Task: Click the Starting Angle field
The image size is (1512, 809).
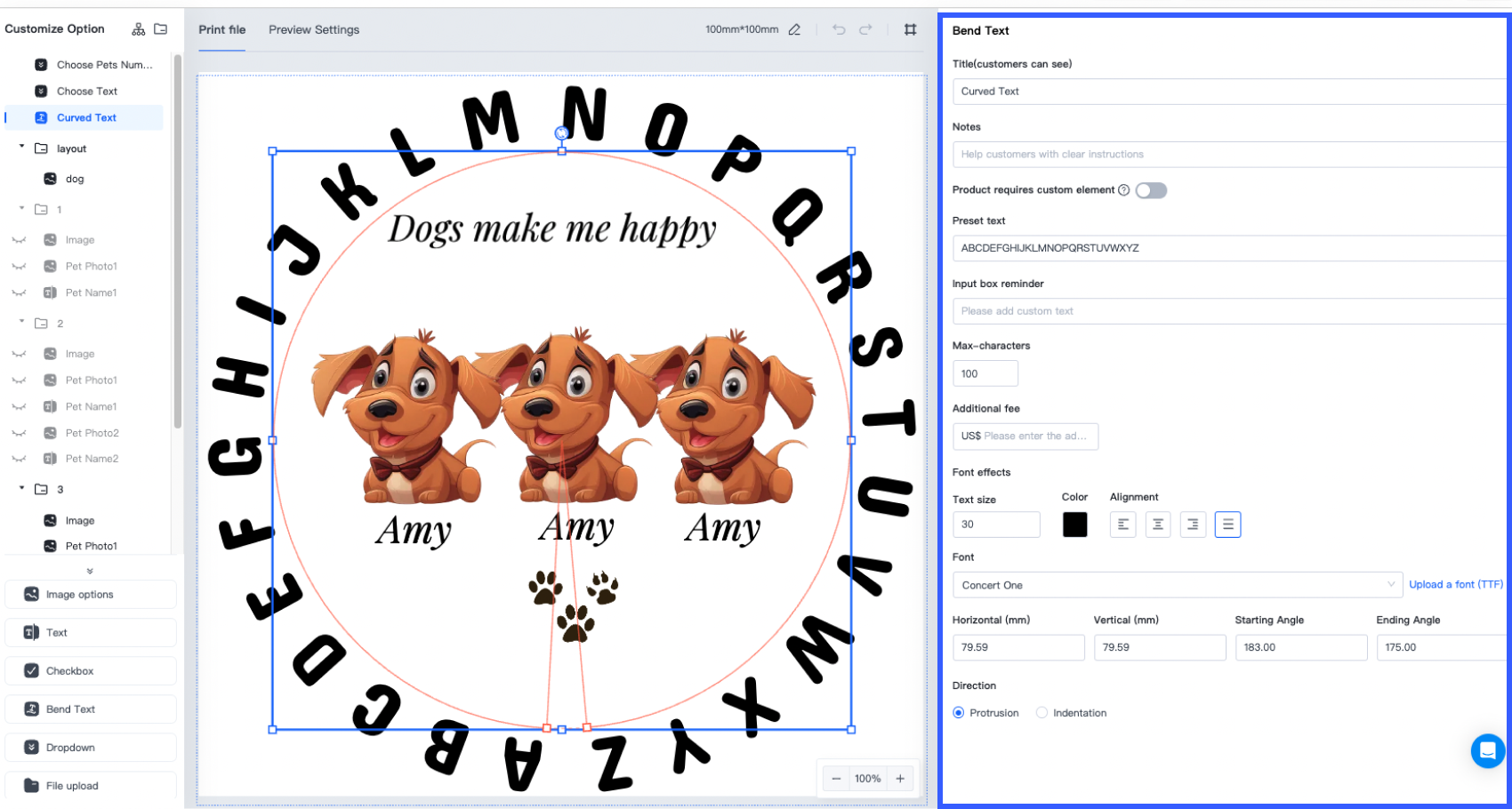Action: (1301, 647)
